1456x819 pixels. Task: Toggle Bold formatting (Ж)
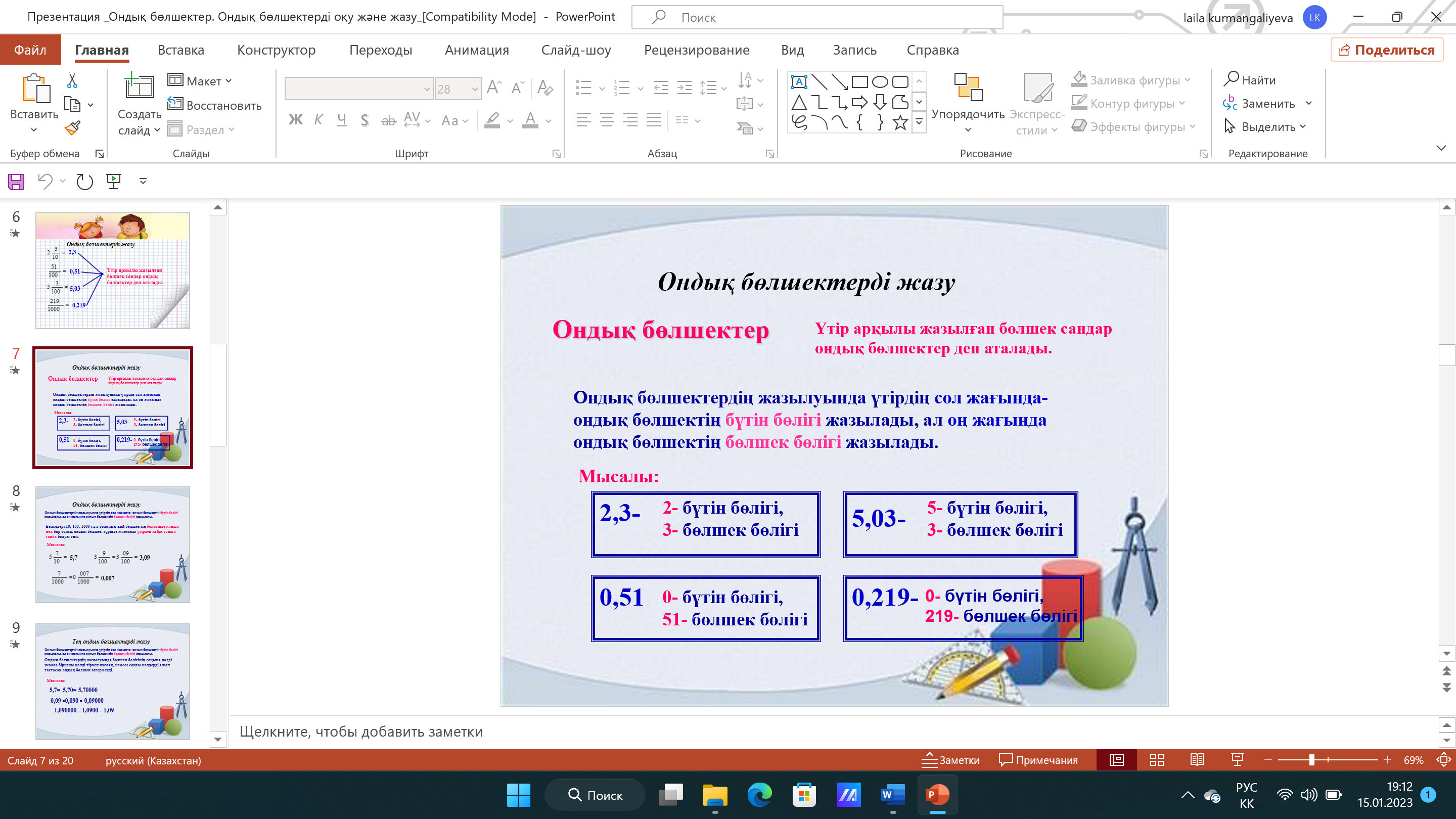click(295, 120)
